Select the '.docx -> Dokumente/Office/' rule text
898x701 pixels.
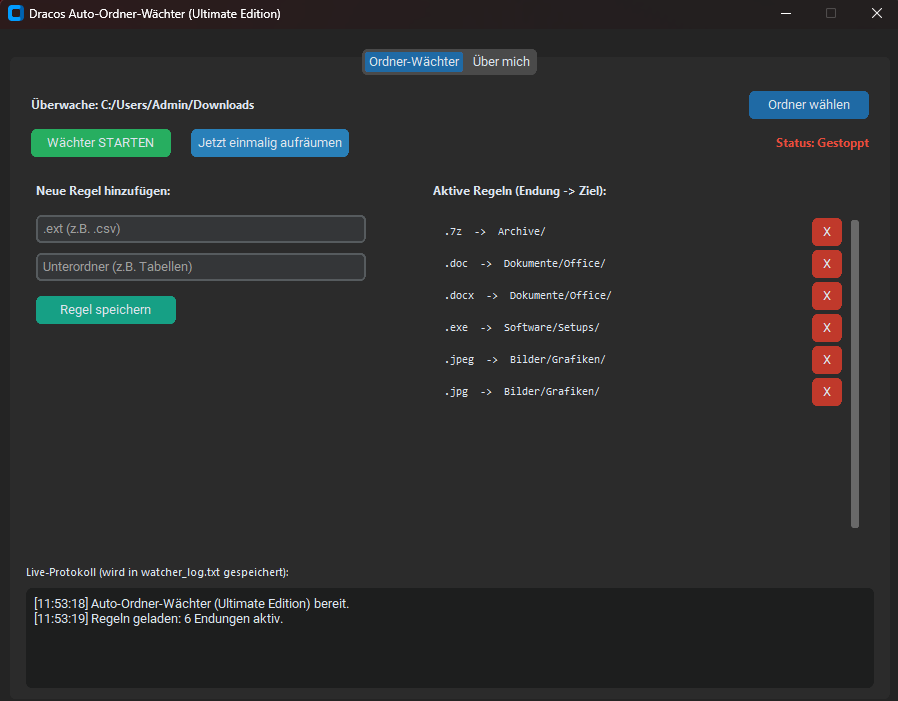(x=528, y=296)
